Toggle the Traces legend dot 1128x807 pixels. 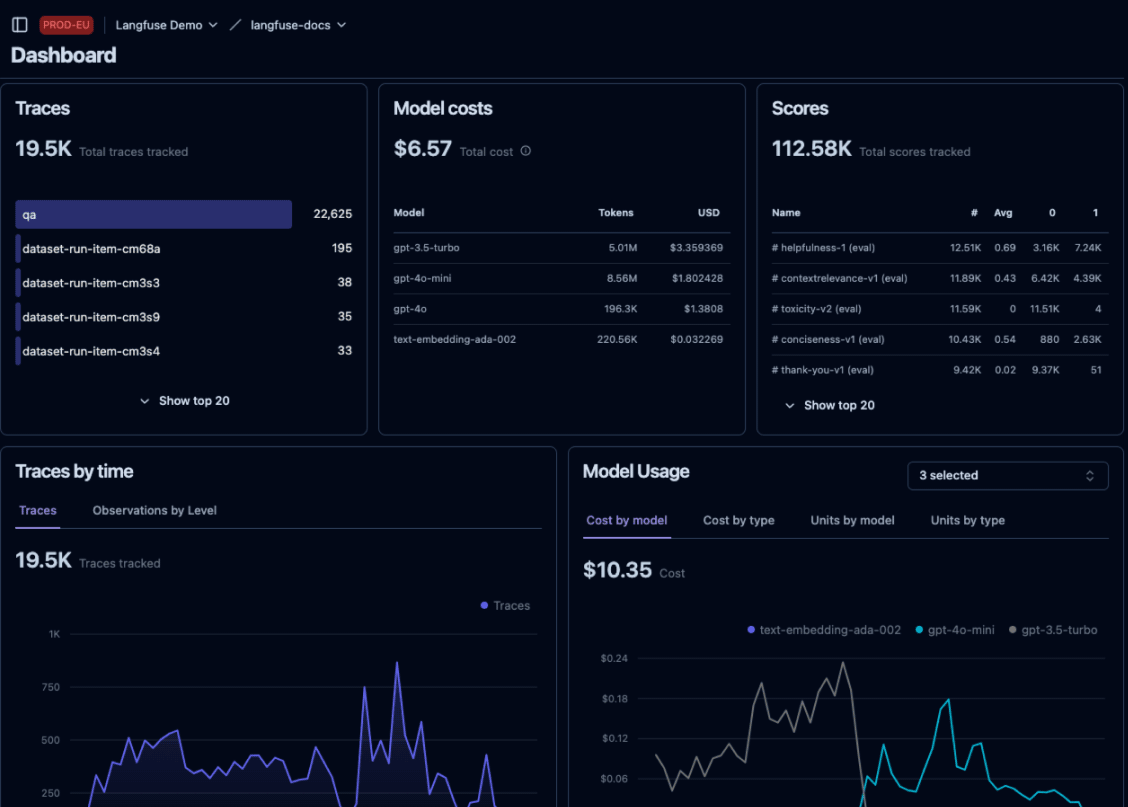[485, 606]
